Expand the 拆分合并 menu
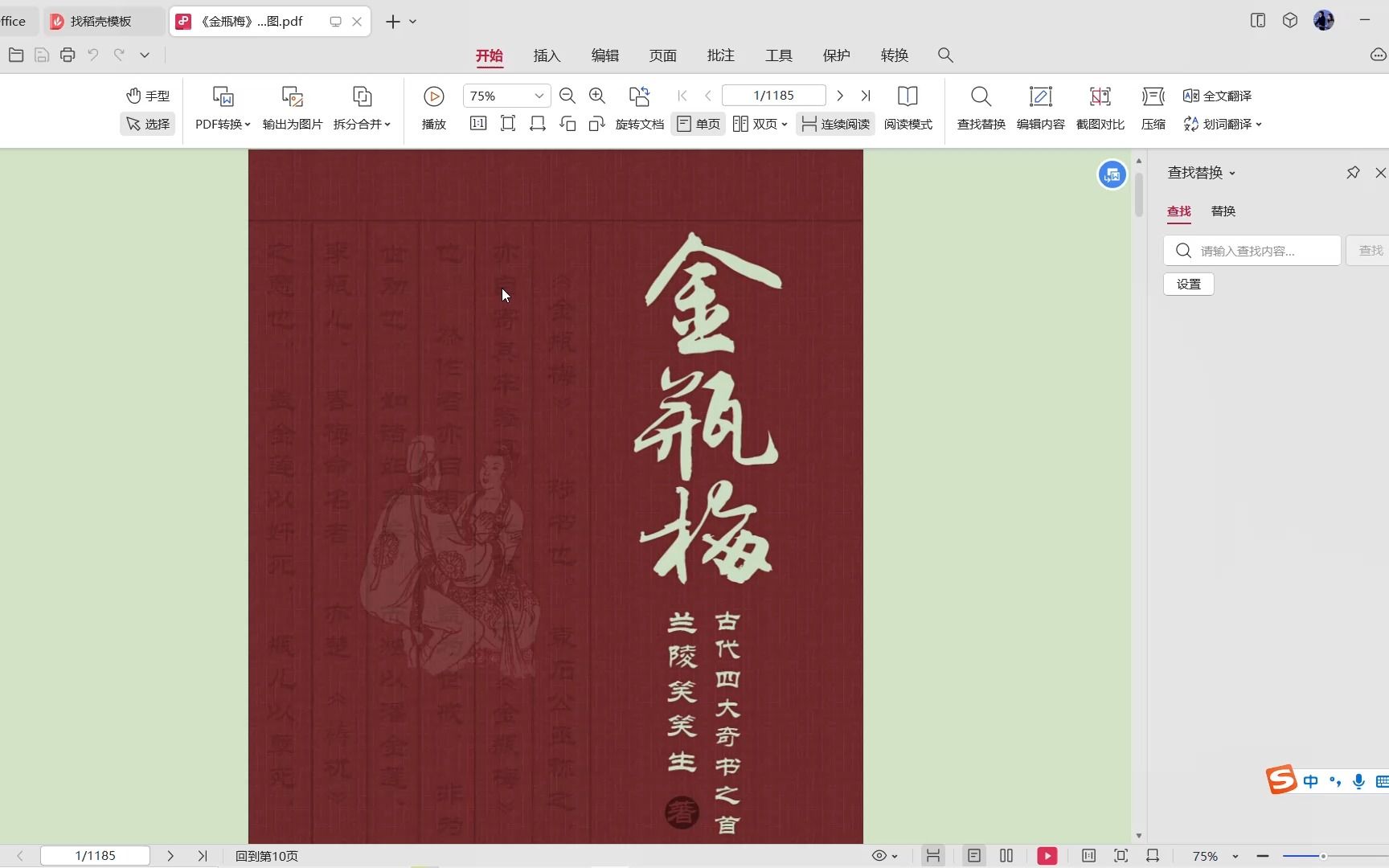Viewport: 1389px width, 868px height. click(x=362, y=124)
